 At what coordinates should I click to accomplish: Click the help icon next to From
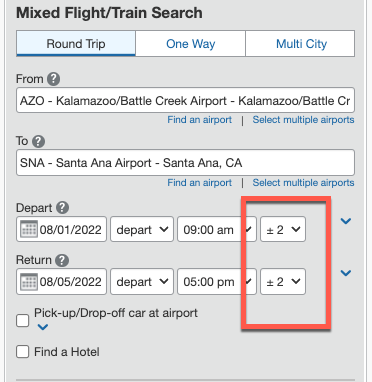click(x=53, y=79)
